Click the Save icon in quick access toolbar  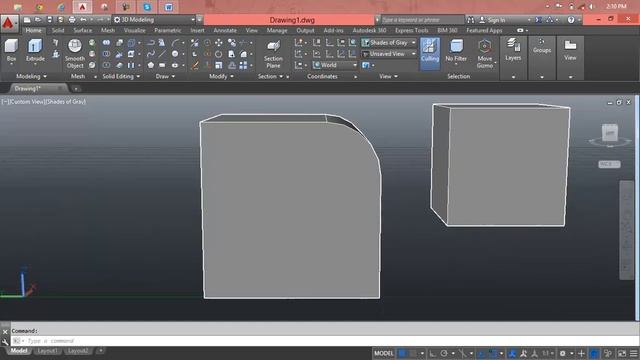[49, 20]
